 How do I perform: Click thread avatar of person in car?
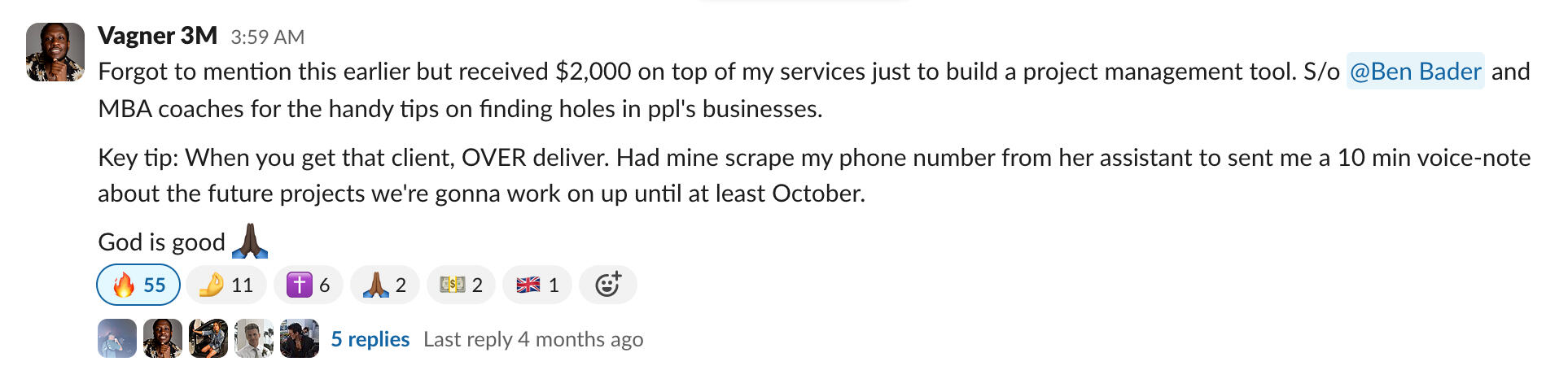coord(208,338)
